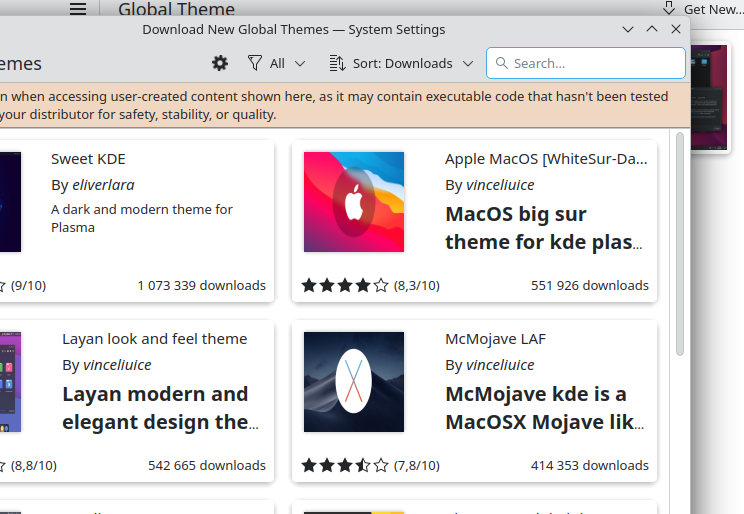
Task: Click author eliverlara on Sweet KDE
Action: [x=103, y=185]
